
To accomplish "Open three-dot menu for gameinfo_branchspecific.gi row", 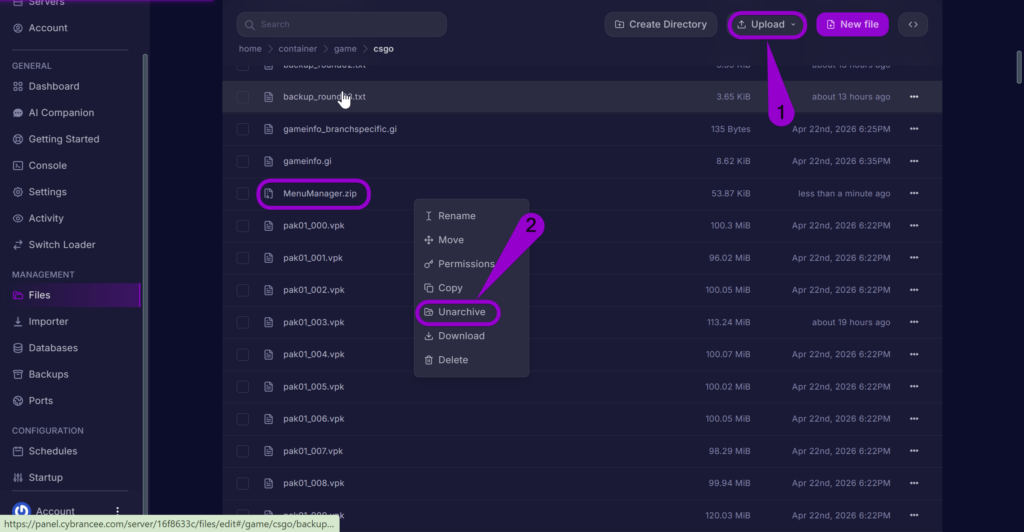I will [x=914, y=129].
